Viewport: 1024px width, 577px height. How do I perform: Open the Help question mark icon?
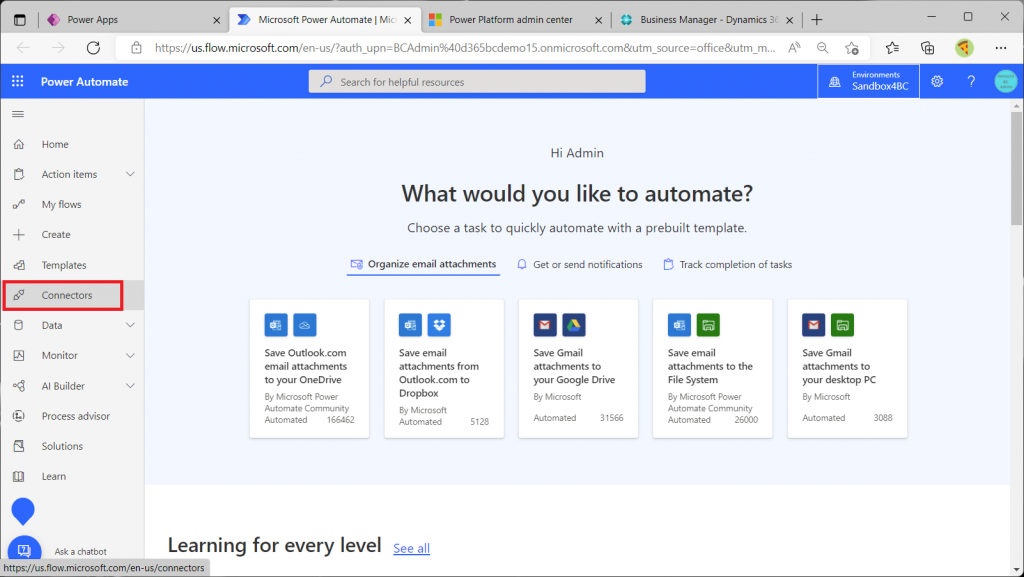click(x=971, y=82)
